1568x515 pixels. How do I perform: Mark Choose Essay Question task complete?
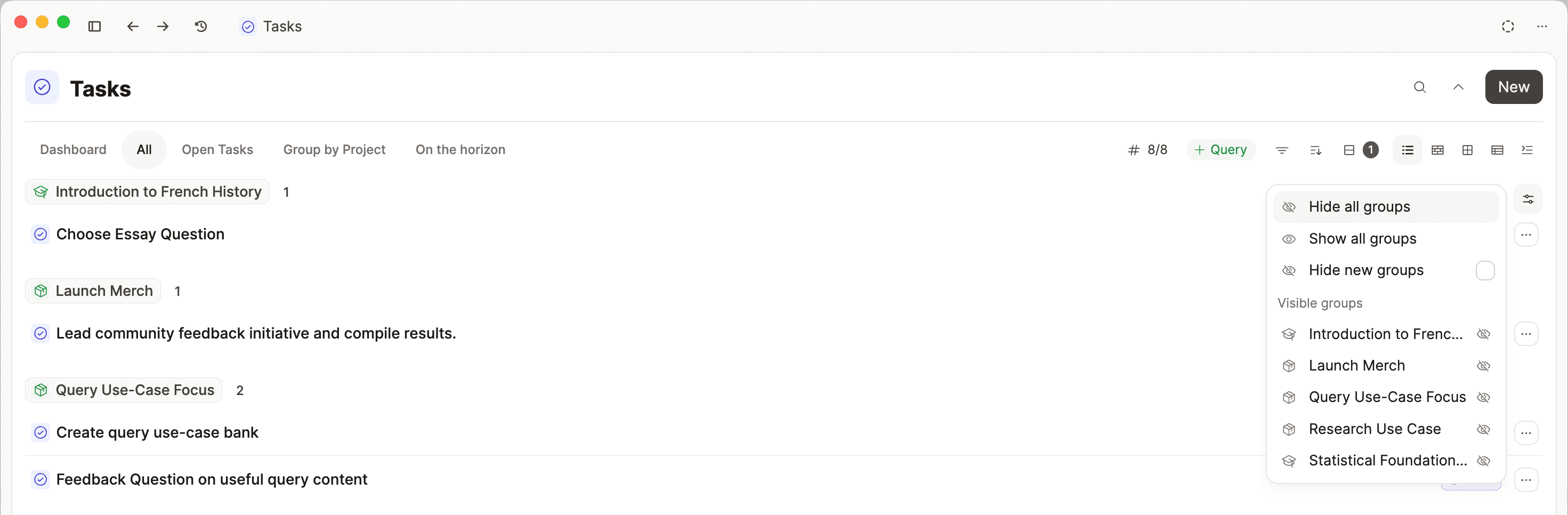(41, 235)
